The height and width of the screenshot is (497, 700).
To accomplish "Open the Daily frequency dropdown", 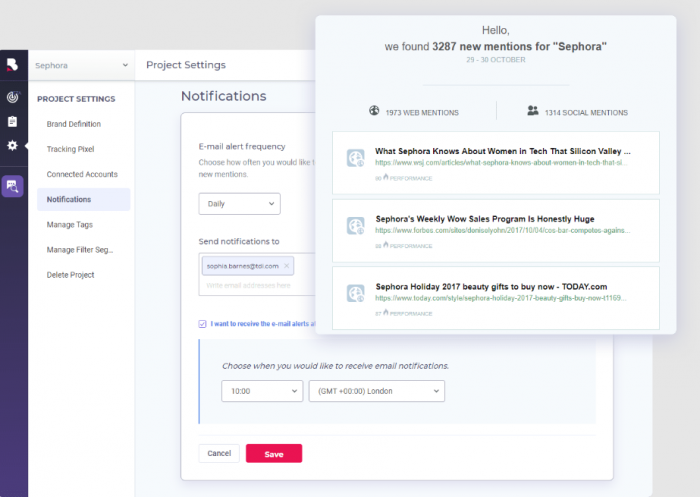I will point(240,204).
